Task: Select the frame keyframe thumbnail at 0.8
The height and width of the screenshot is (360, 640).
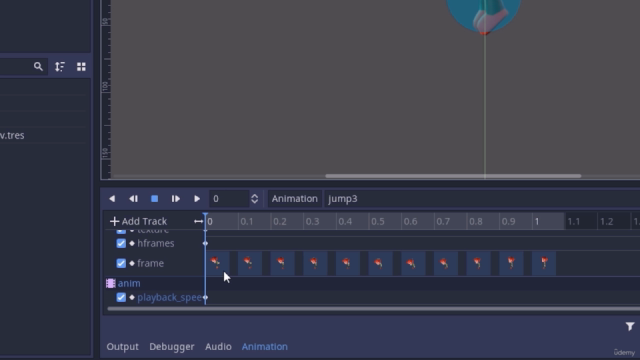Action: click(478, 263)
